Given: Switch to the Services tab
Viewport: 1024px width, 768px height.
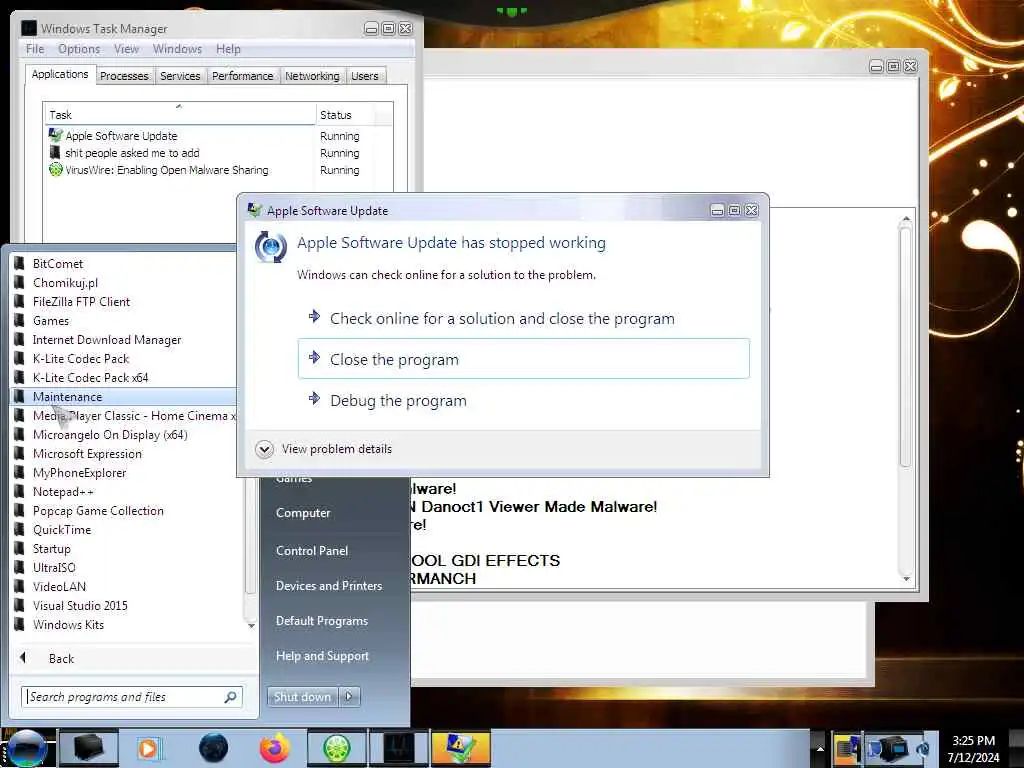Looking at the screenshot, I should click(180, 76).
